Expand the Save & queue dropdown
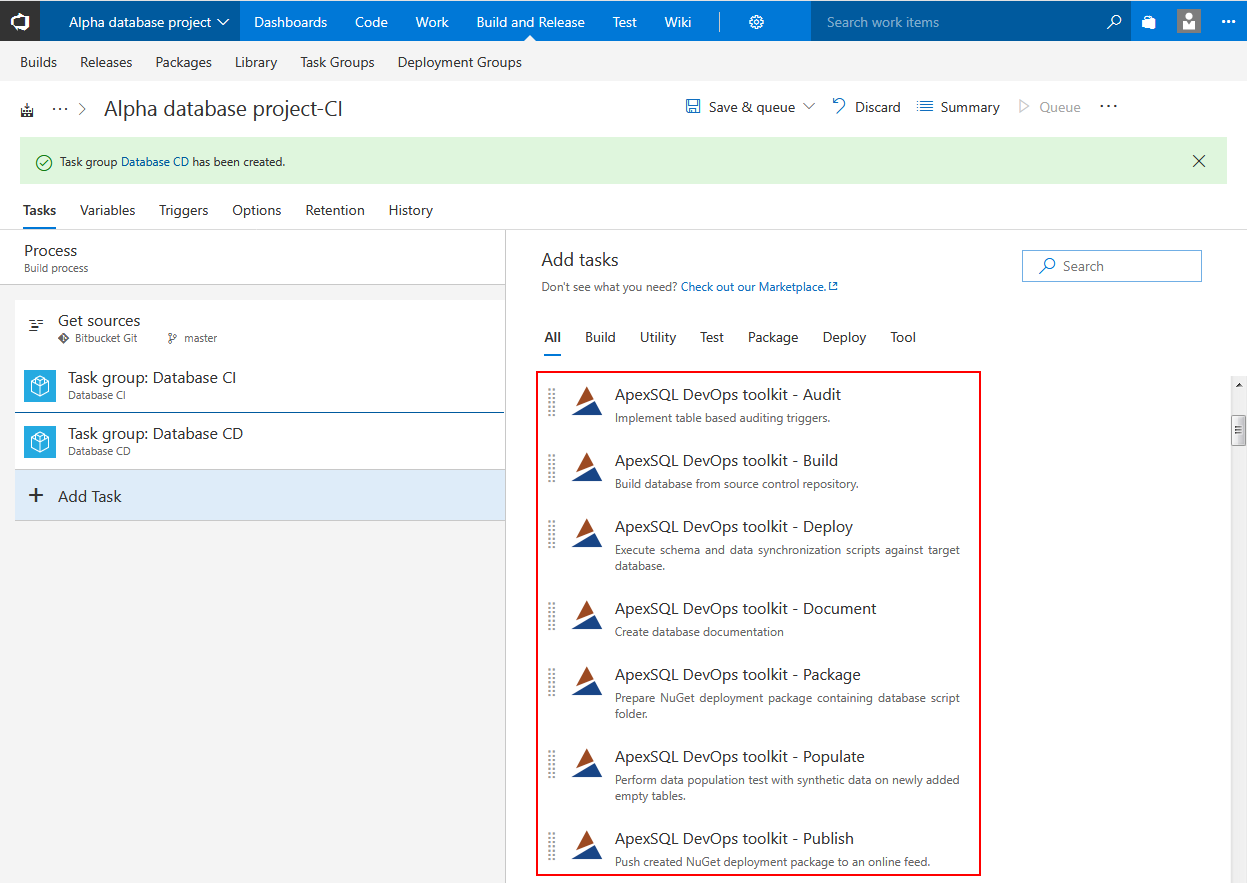Viewport: 1247px width, 883px height. click(809, 107)
